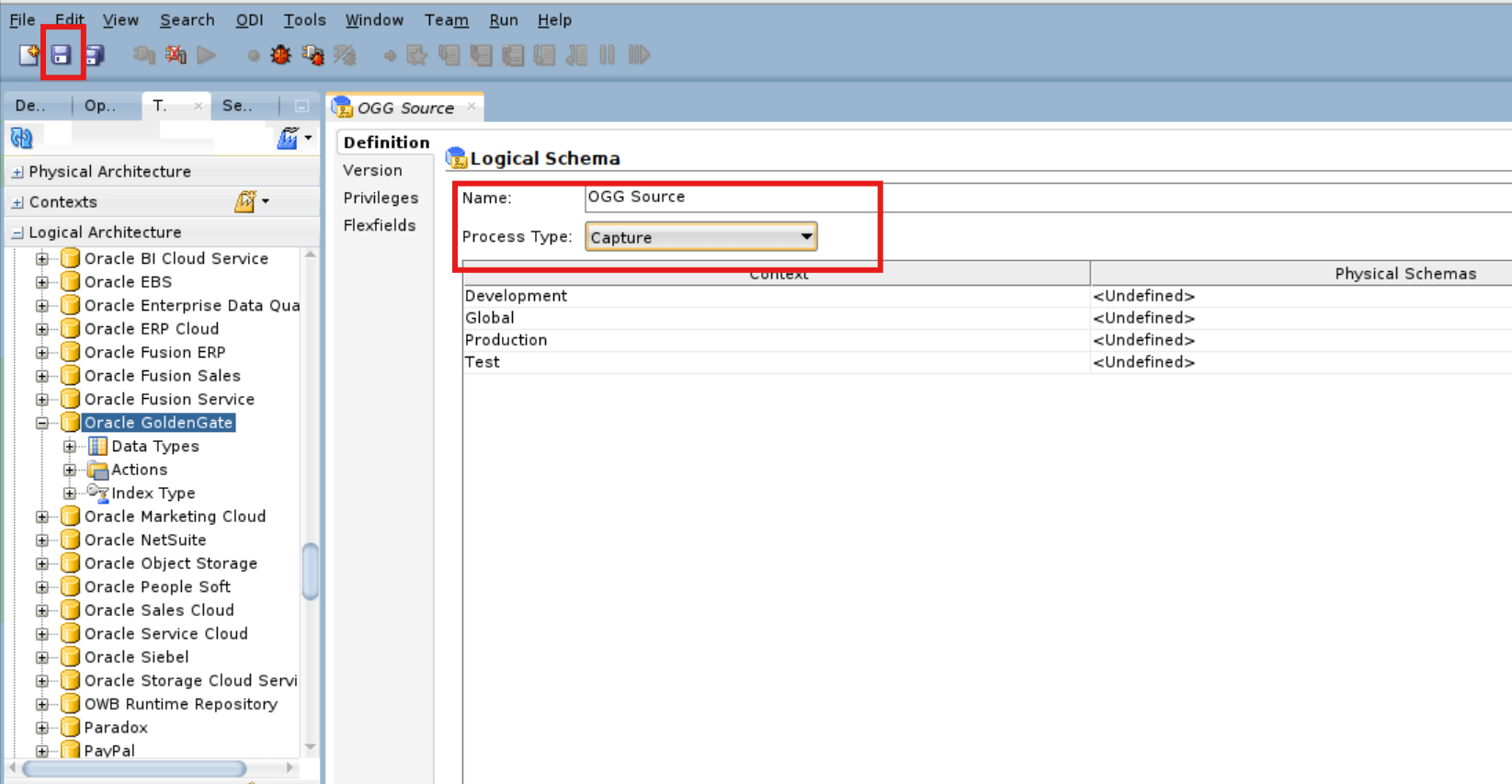Open the Flexfields section

point(379,225)
